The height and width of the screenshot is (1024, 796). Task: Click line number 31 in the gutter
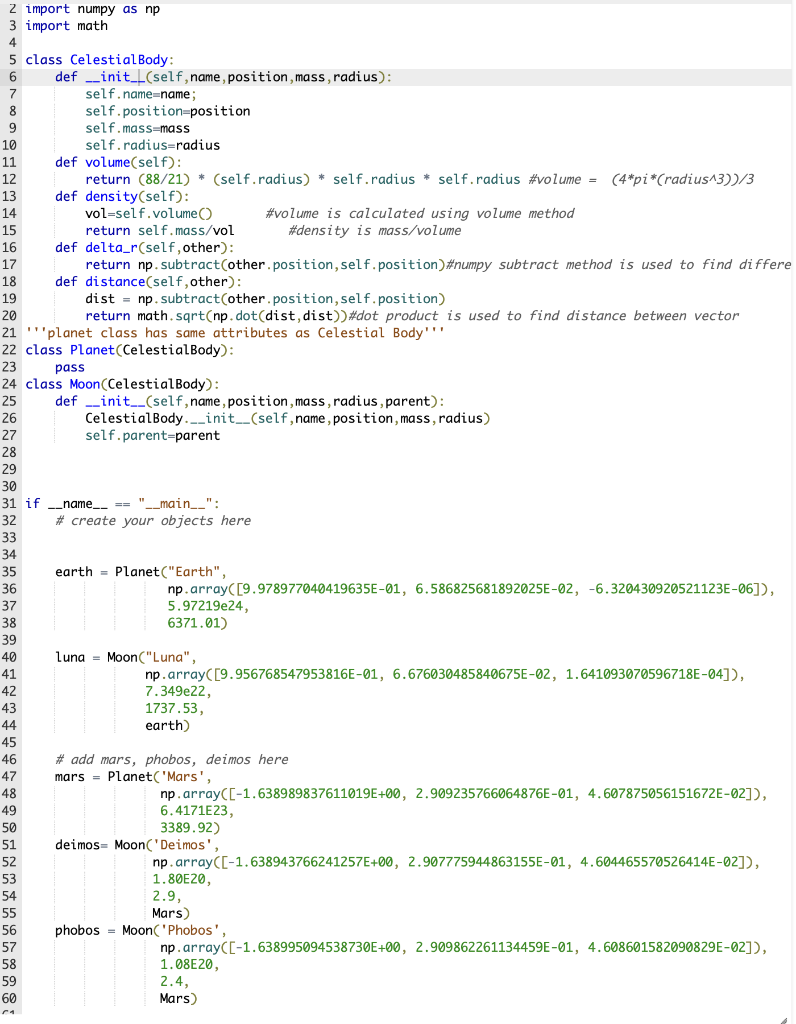(9, 504)
